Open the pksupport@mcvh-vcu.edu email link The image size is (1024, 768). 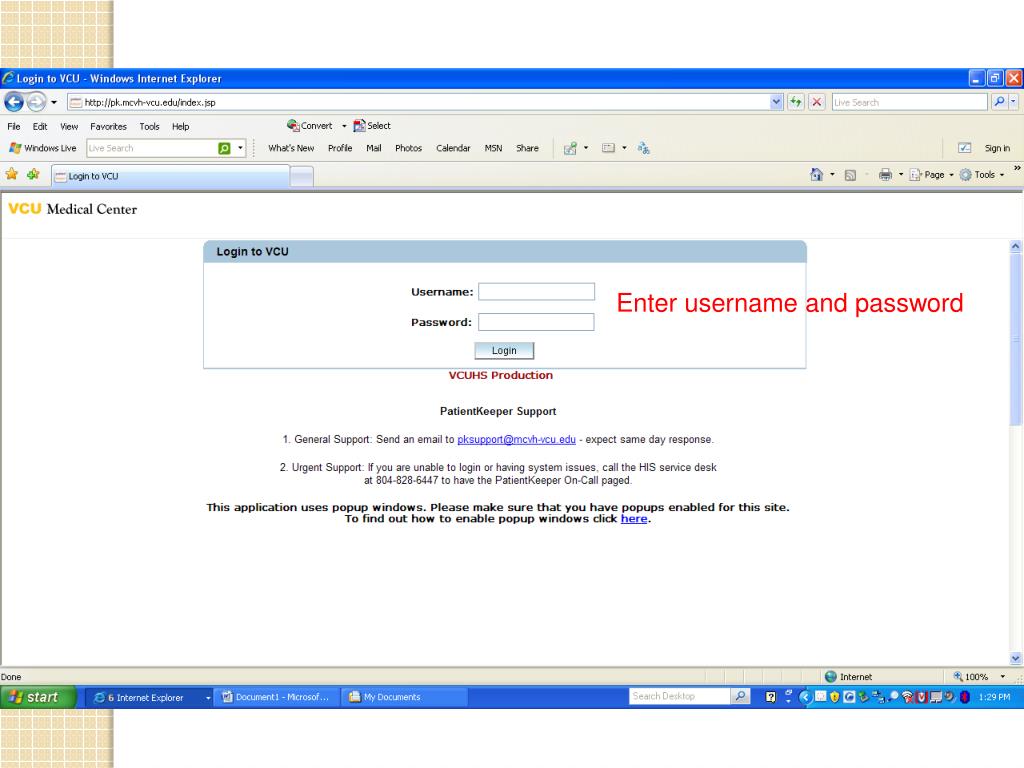coord(516,440)
